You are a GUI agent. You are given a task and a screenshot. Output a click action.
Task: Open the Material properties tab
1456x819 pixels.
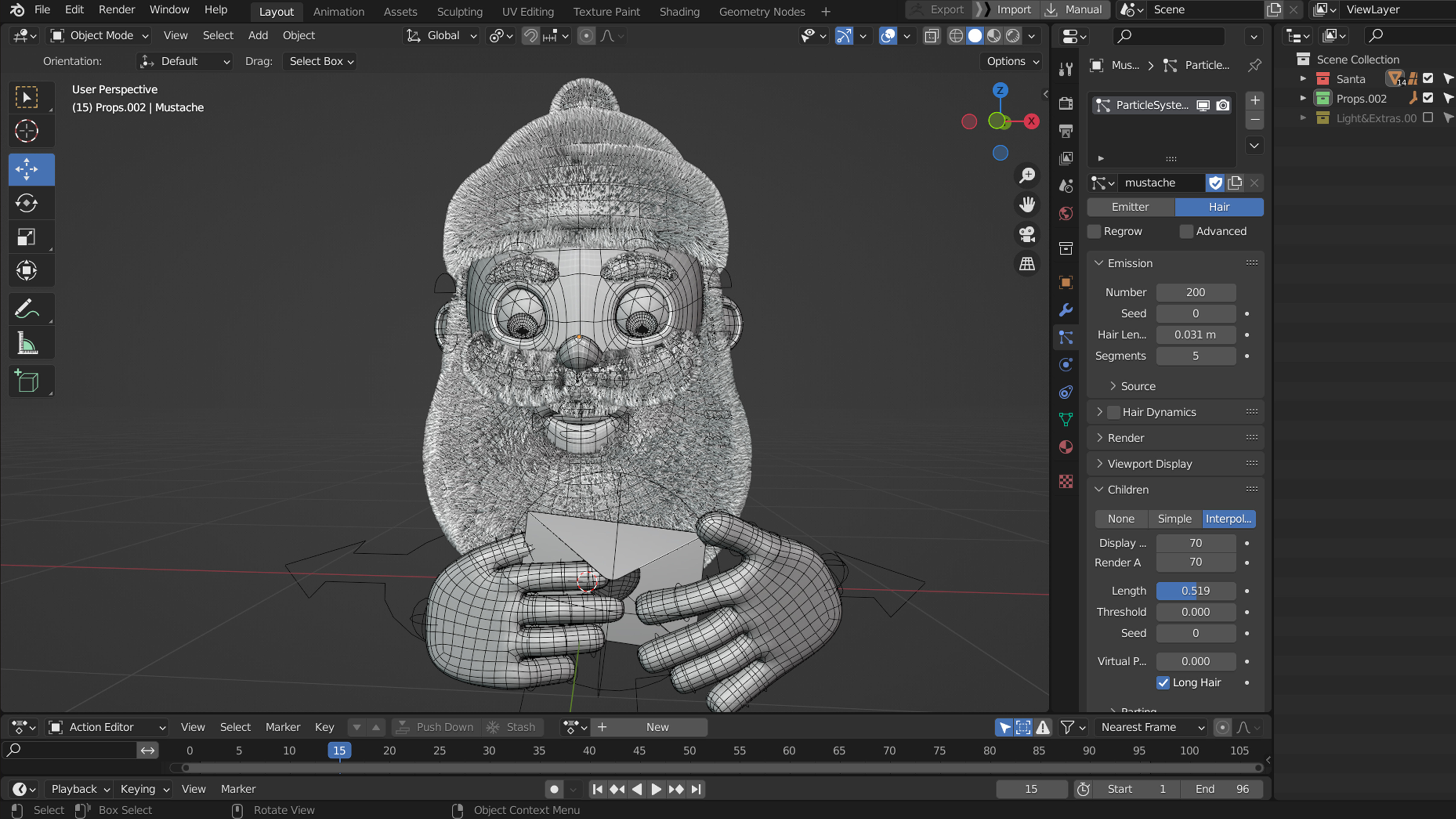click(1066, 447)
